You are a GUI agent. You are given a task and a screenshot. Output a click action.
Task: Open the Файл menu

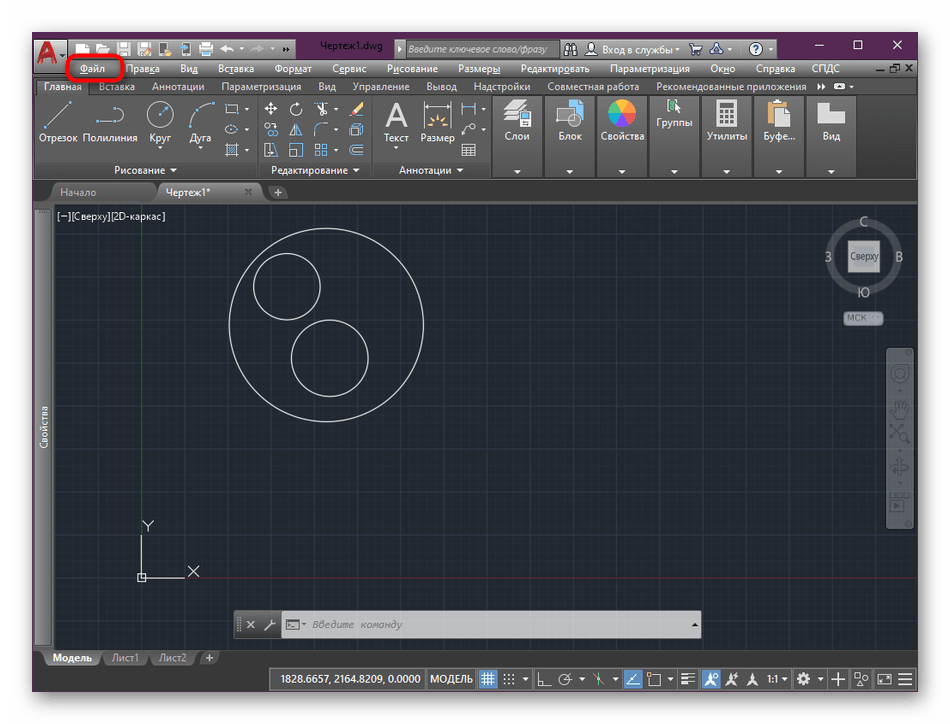click(x=93, y=69)
